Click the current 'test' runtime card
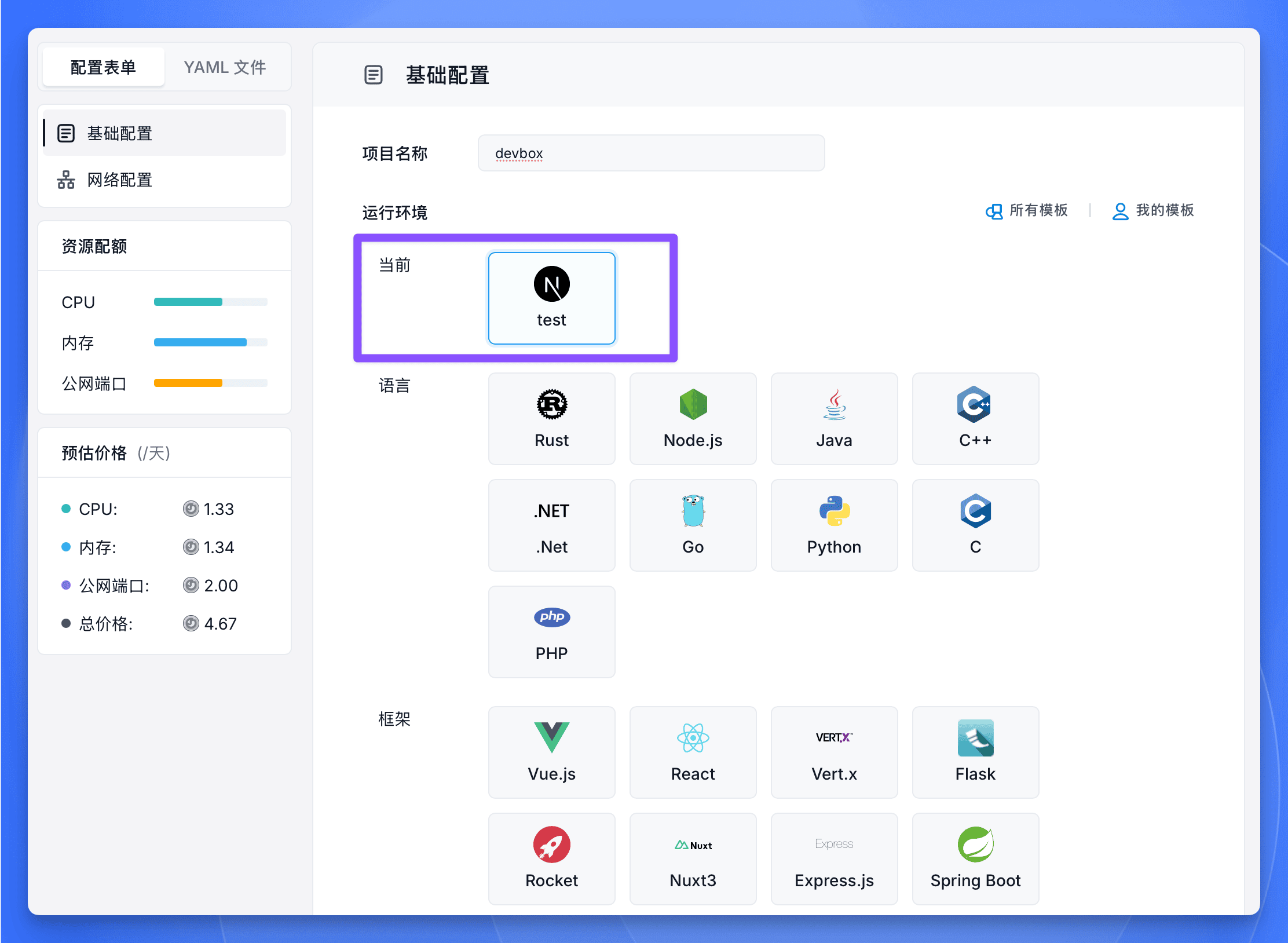 click(x=551, y=298)
